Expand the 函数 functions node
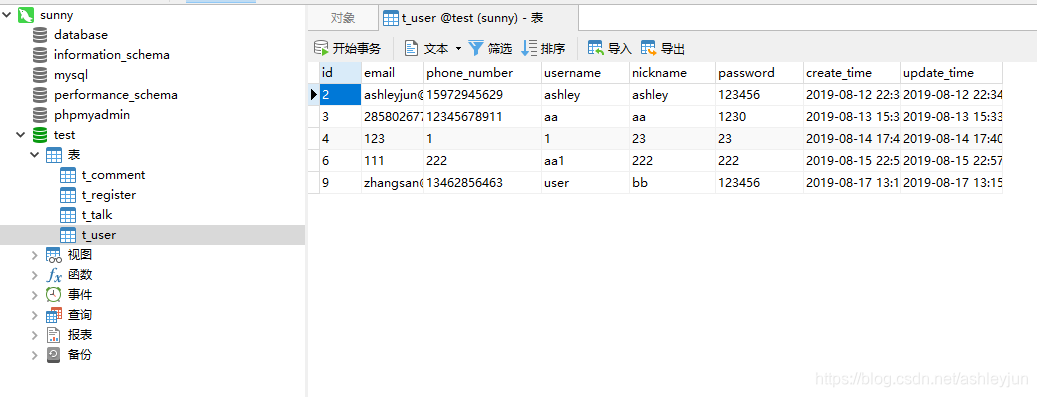This screenshot has height=397, width=1037. 35,275
